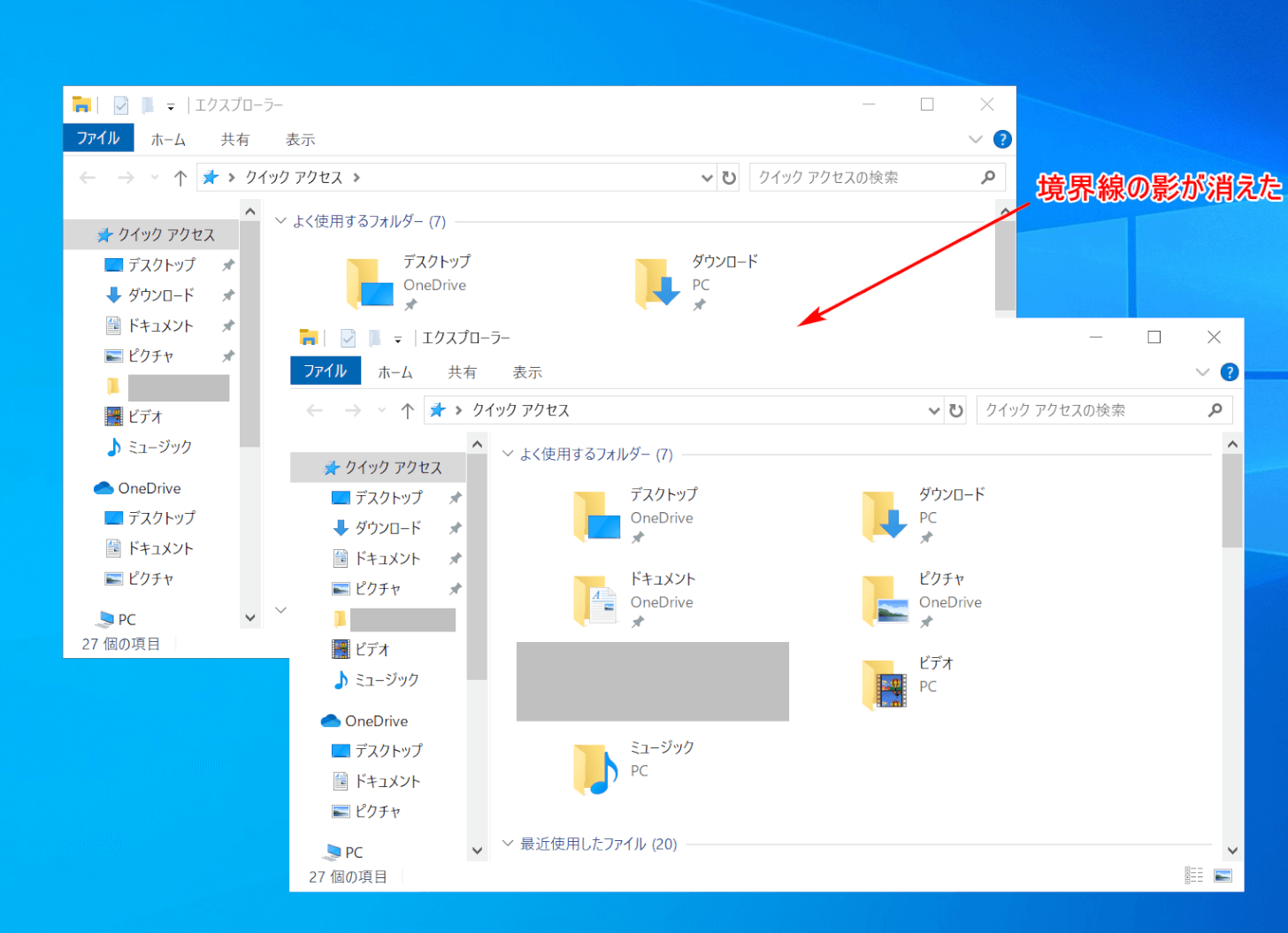This screenshot has height=933, width=1288.
Task: Collapse よく使用するフォルダー group in back window
Action: (281, 221)
